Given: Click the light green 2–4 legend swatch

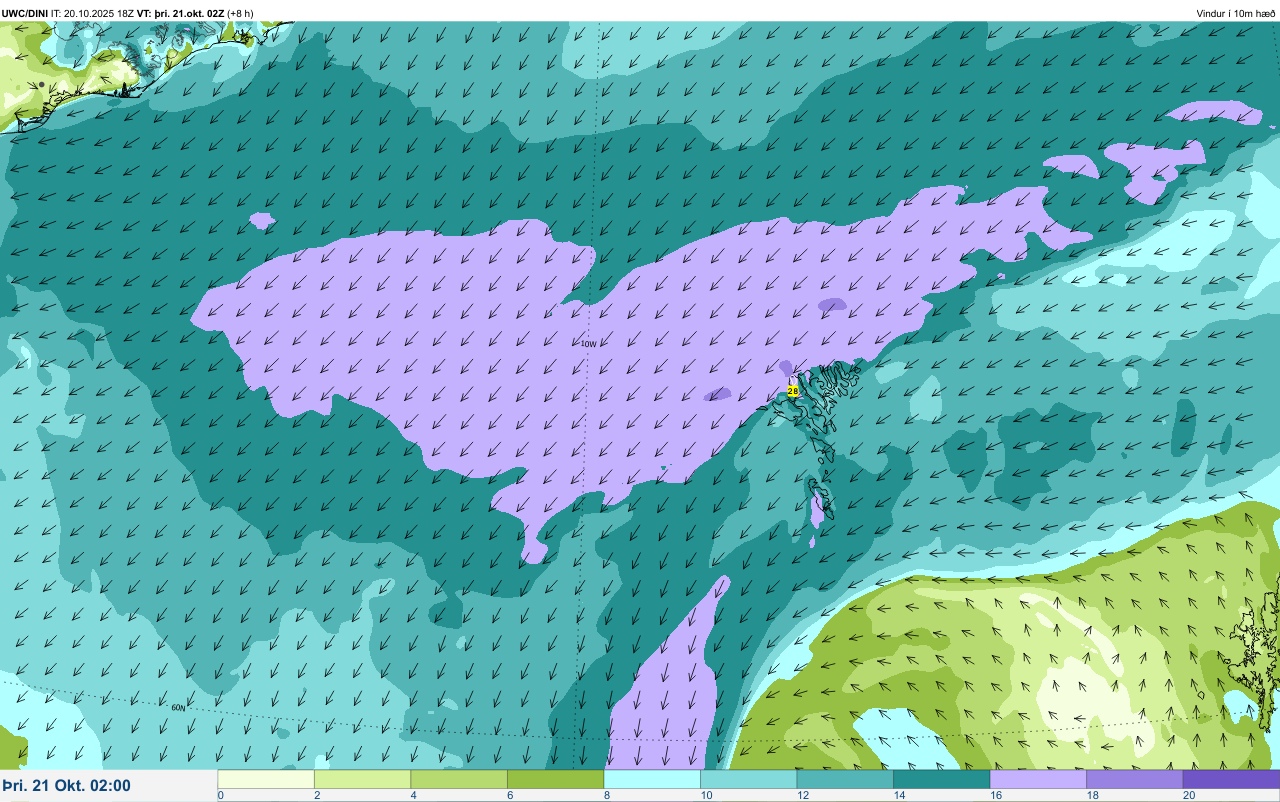Looking at the screenshot, I should pyautogui.click(x=362, y=779).
